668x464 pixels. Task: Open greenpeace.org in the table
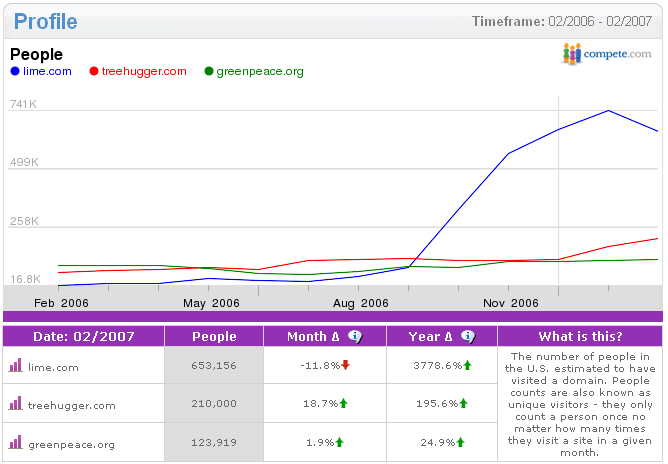pyautogui.click(x=72, y=445)
